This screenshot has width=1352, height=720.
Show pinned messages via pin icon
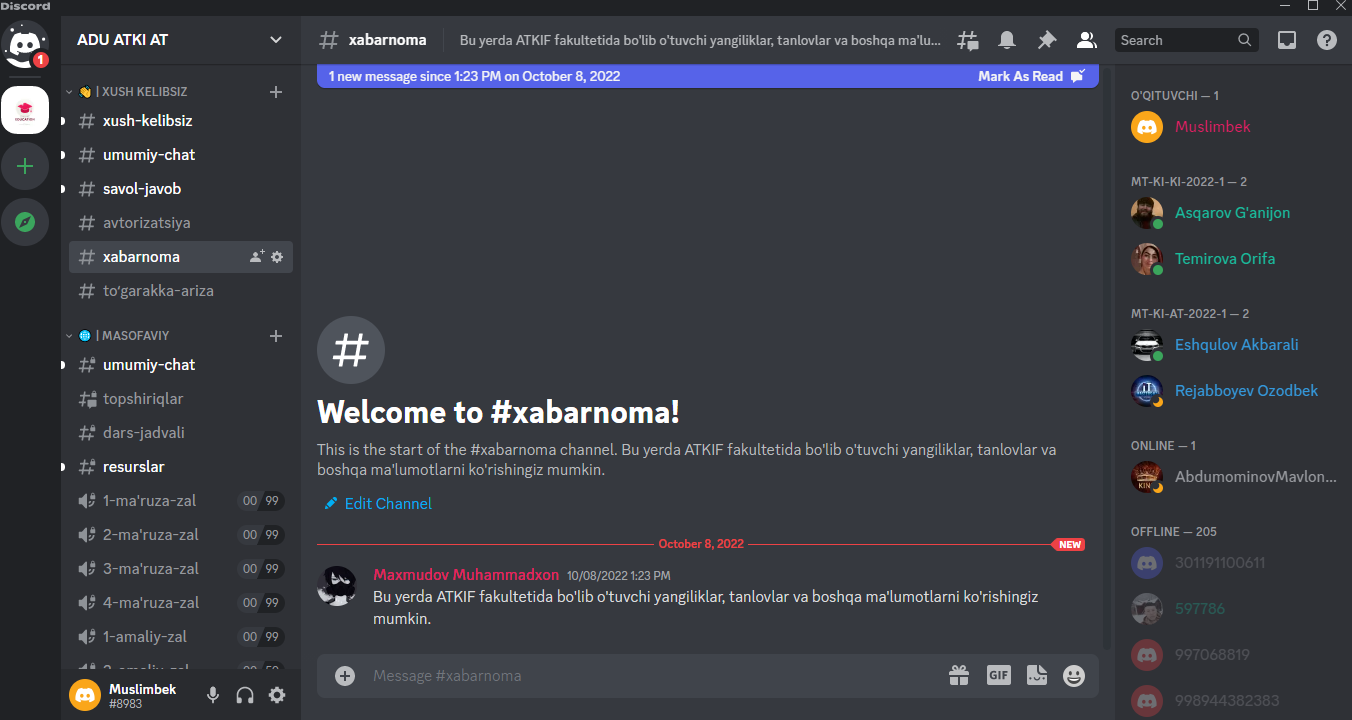pos(1046,40)
